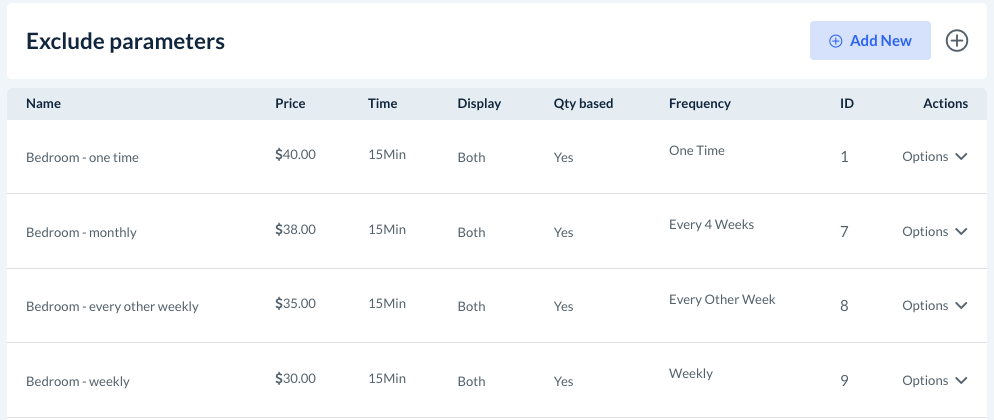Select the Bedroom - monthly row name

click(x=81, y=233)
